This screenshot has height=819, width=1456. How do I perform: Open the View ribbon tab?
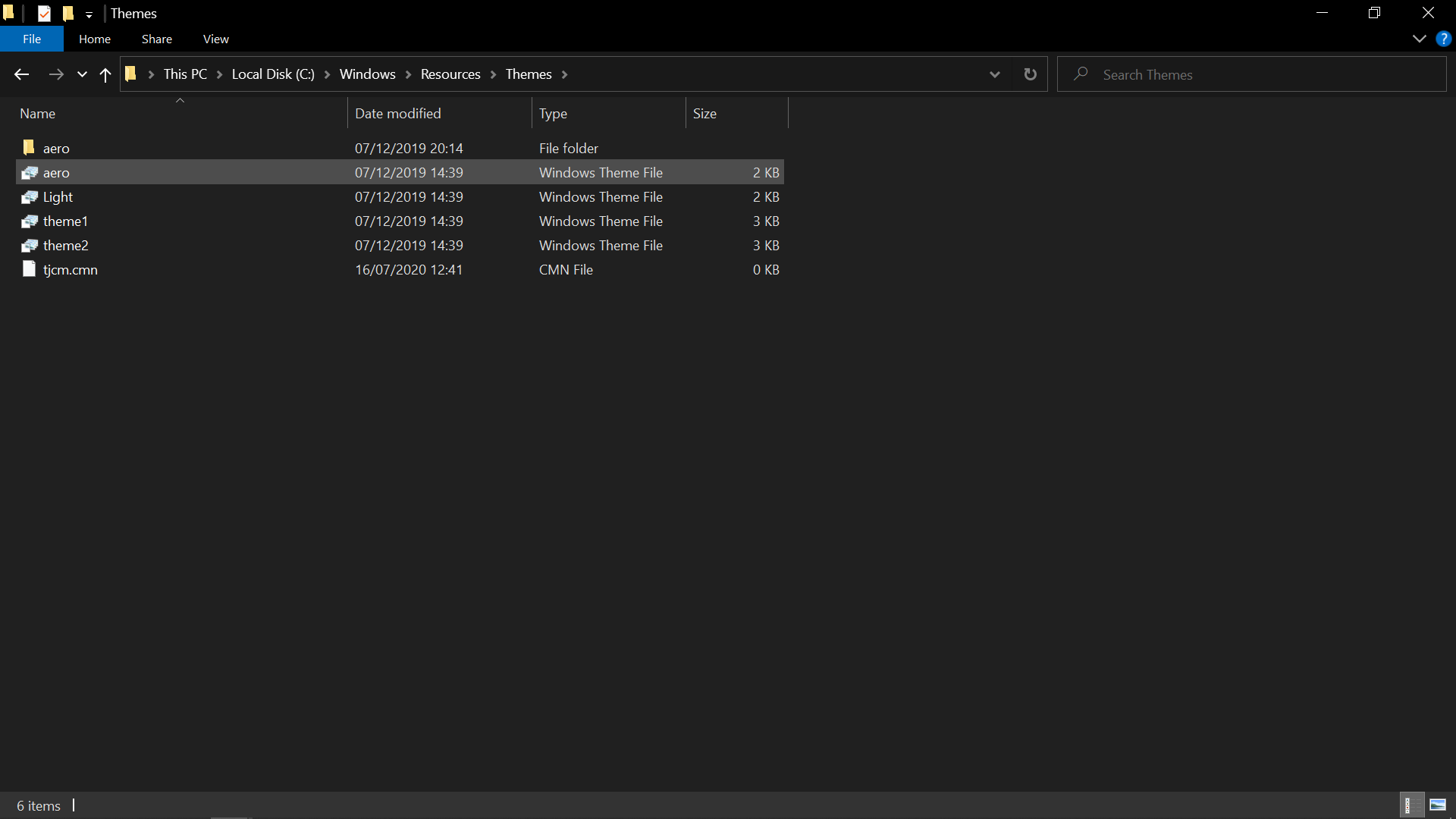pyautogui.click(x=215, y=39)
